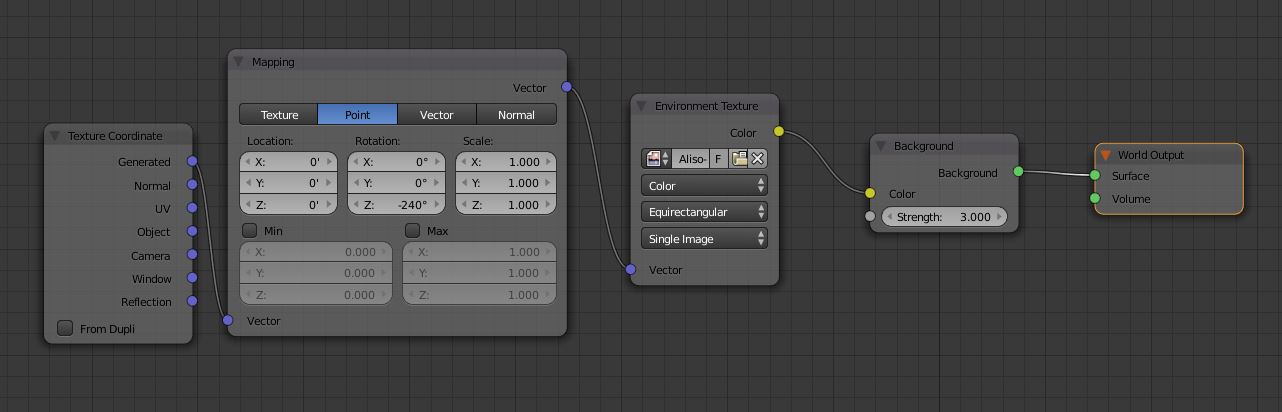
Task: Select the Normal mapping type tab
Action: [516, 115]
